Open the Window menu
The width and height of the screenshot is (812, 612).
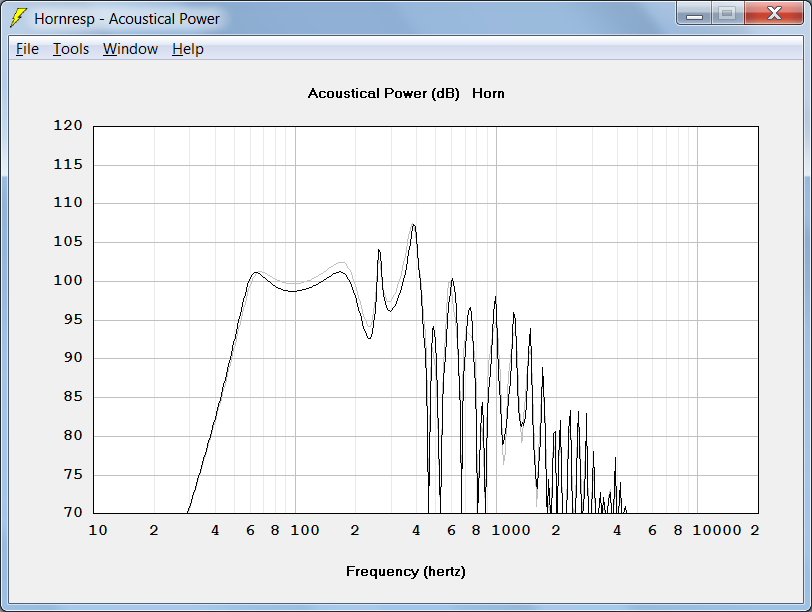tap(130, 49)
